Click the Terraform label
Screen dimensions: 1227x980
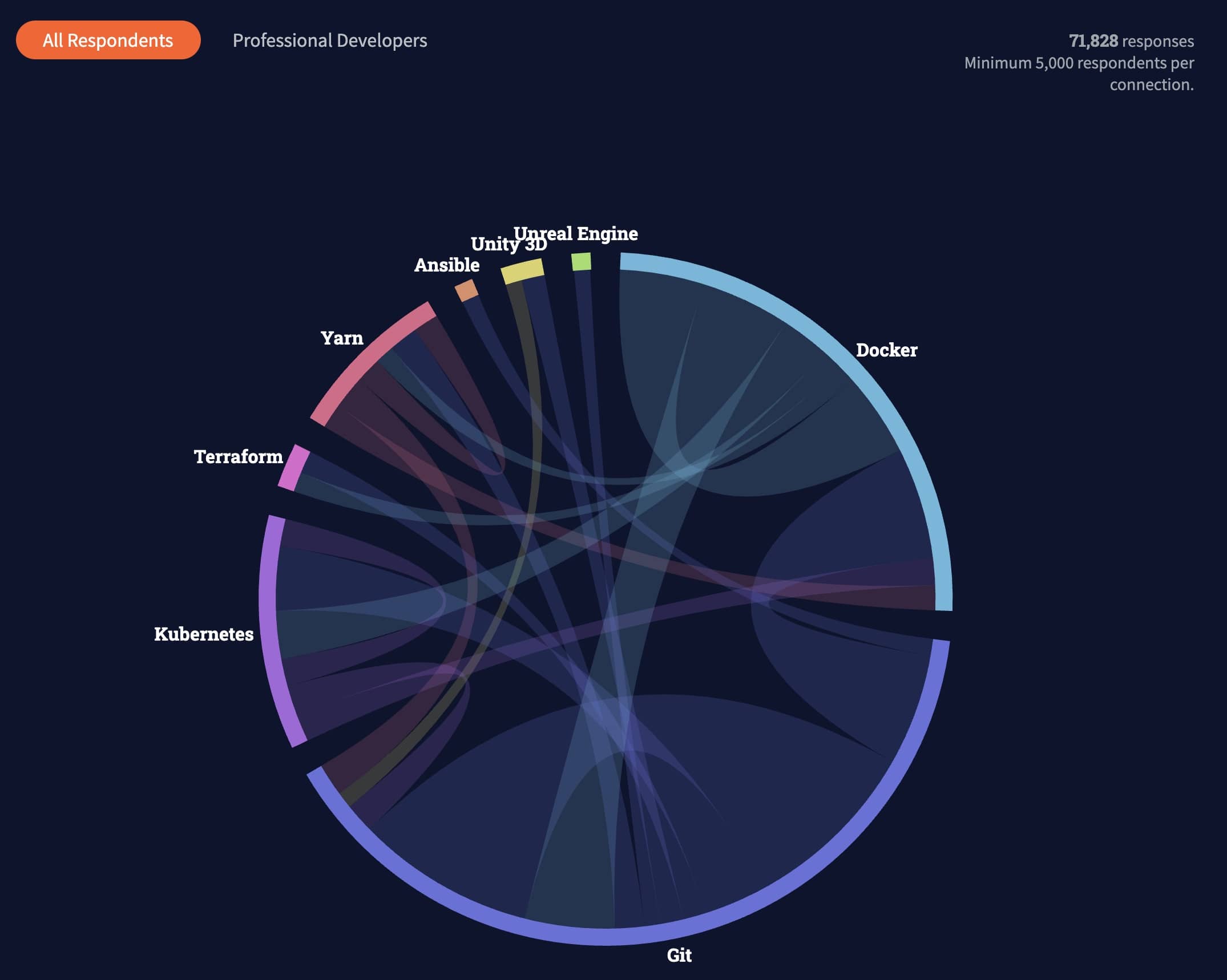pyautogui.click(x=238, y=456)
